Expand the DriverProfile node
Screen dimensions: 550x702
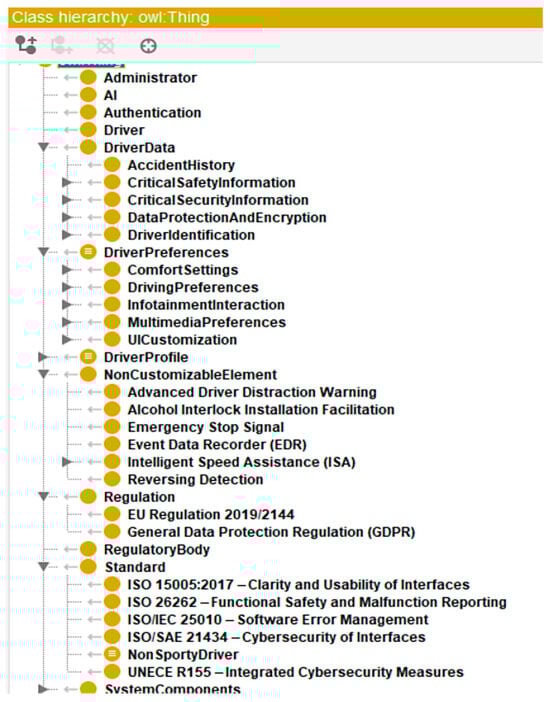tap(43, 357)
